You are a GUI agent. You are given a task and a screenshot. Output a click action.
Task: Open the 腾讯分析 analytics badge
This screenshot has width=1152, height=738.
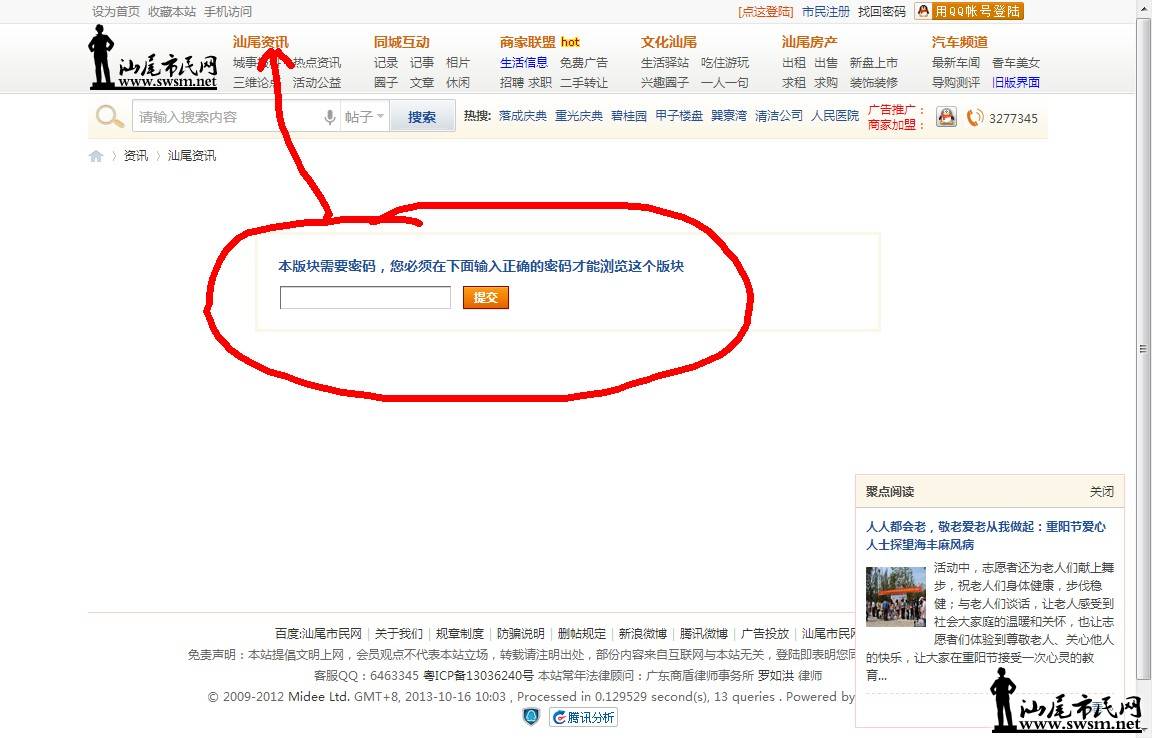583,717
